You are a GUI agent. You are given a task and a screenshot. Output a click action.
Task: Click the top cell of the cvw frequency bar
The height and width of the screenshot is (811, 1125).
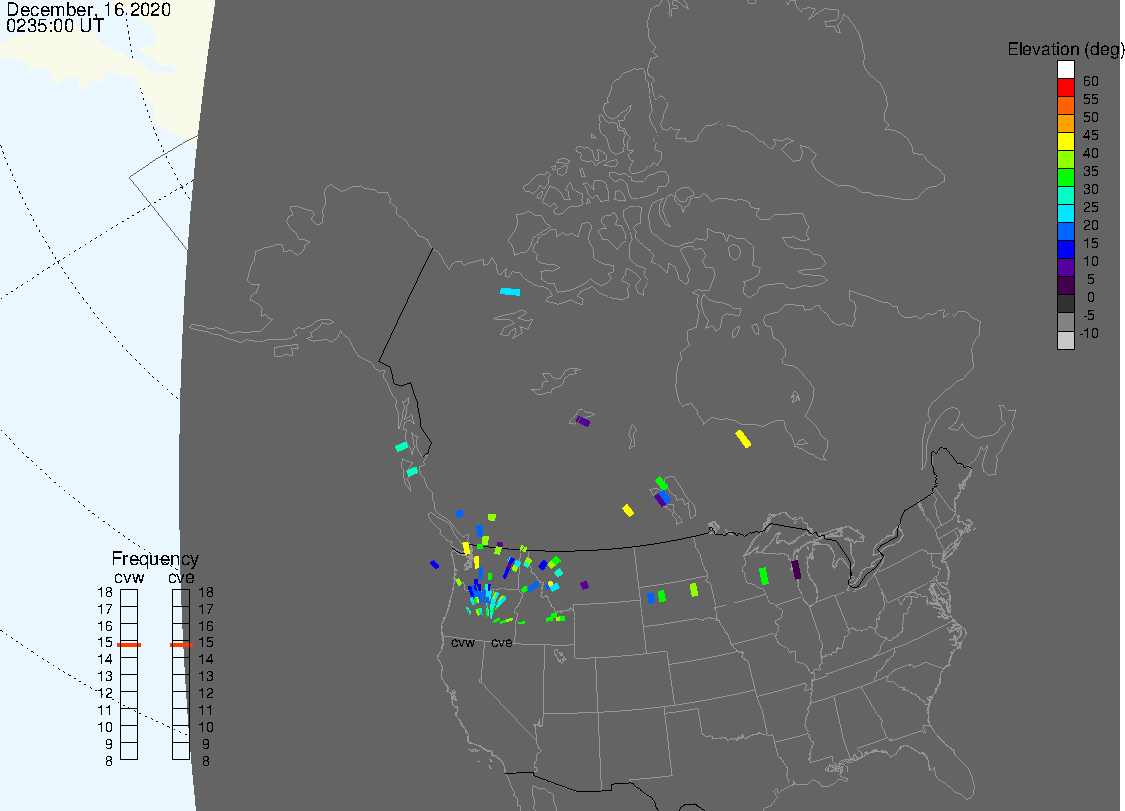pos(129,598)
